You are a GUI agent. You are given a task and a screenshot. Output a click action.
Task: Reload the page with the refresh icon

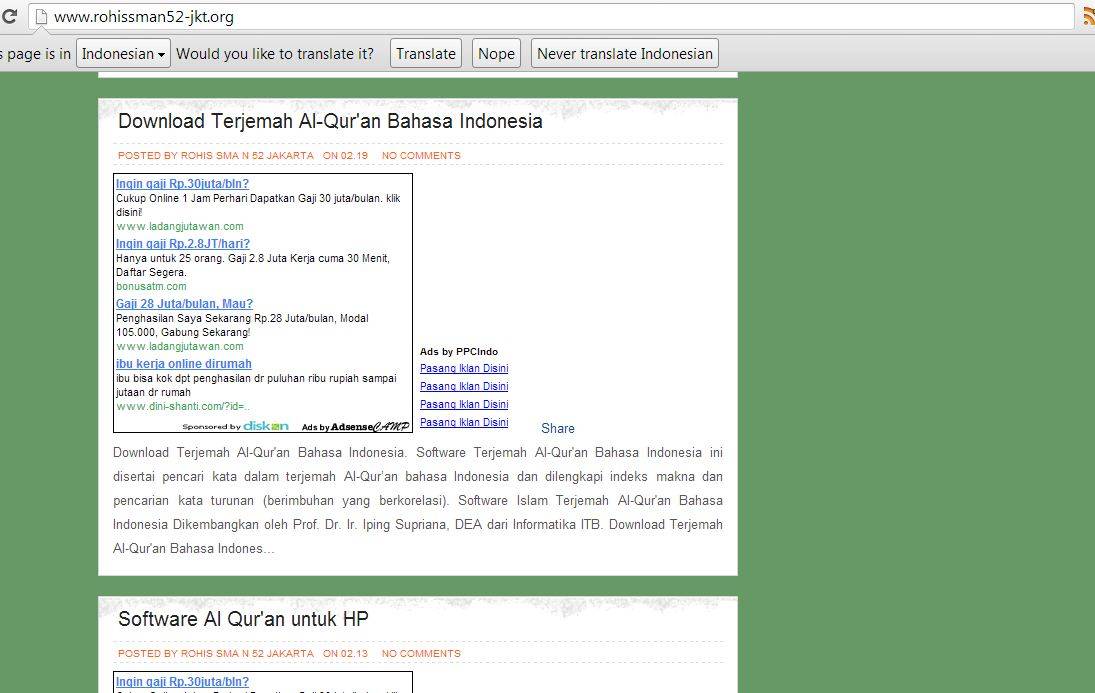tap(8, 16)
